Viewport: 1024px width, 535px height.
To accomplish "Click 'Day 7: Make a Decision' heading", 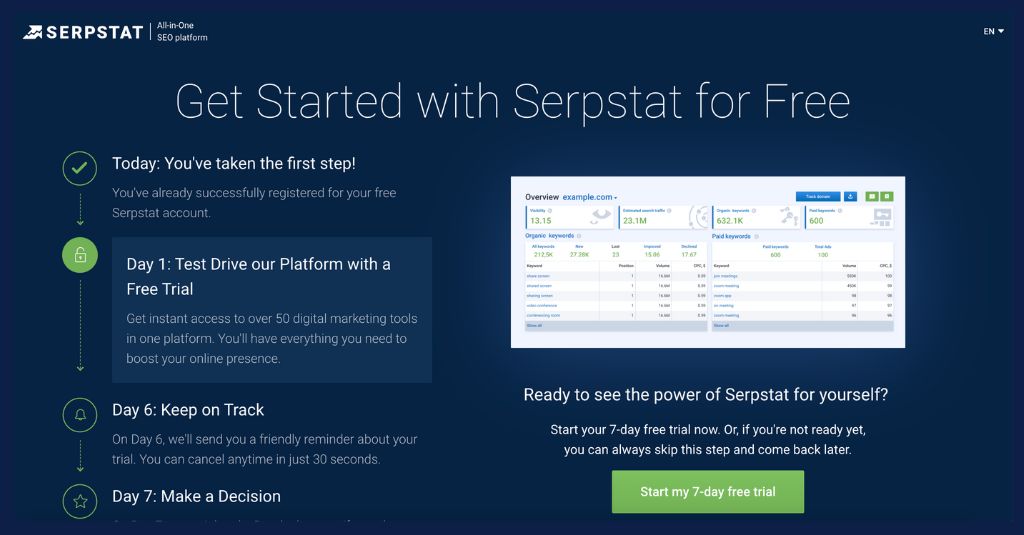I will point(196,496).
